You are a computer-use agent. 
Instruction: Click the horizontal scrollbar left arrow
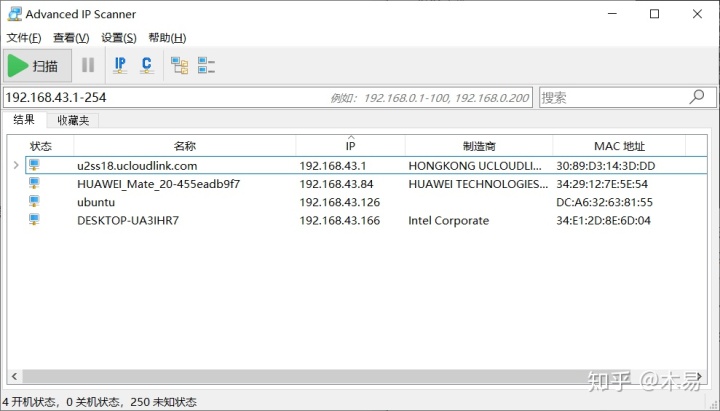click(x=14, y=377)
